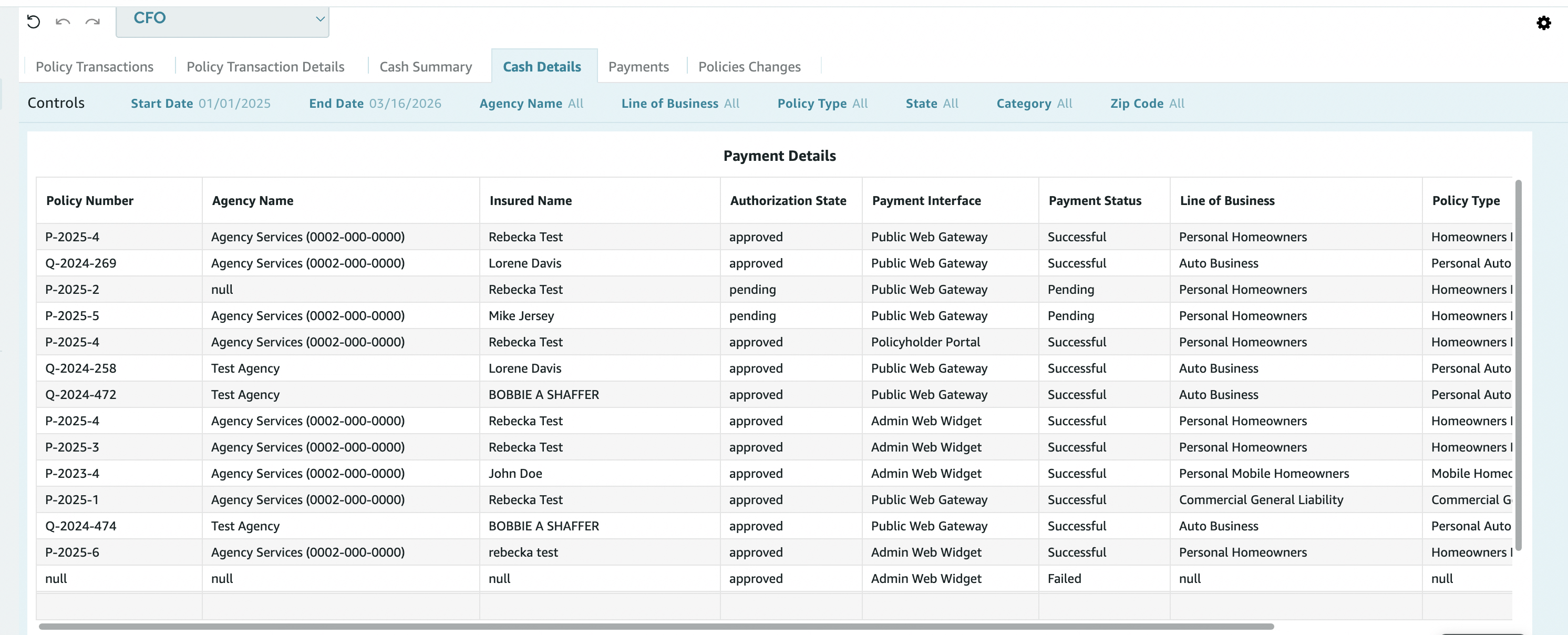Select the Q-2024-472 policy number cell
This screenshot has width=1568, height=635.
(80, 395)
